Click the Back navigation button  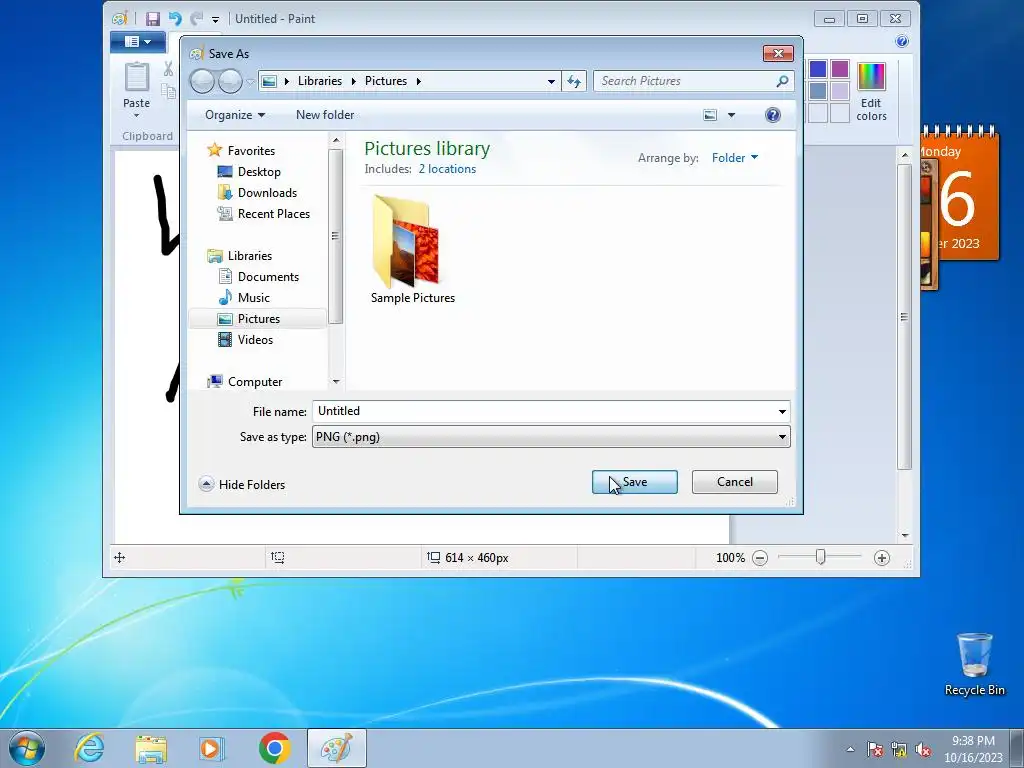(202, 82)
